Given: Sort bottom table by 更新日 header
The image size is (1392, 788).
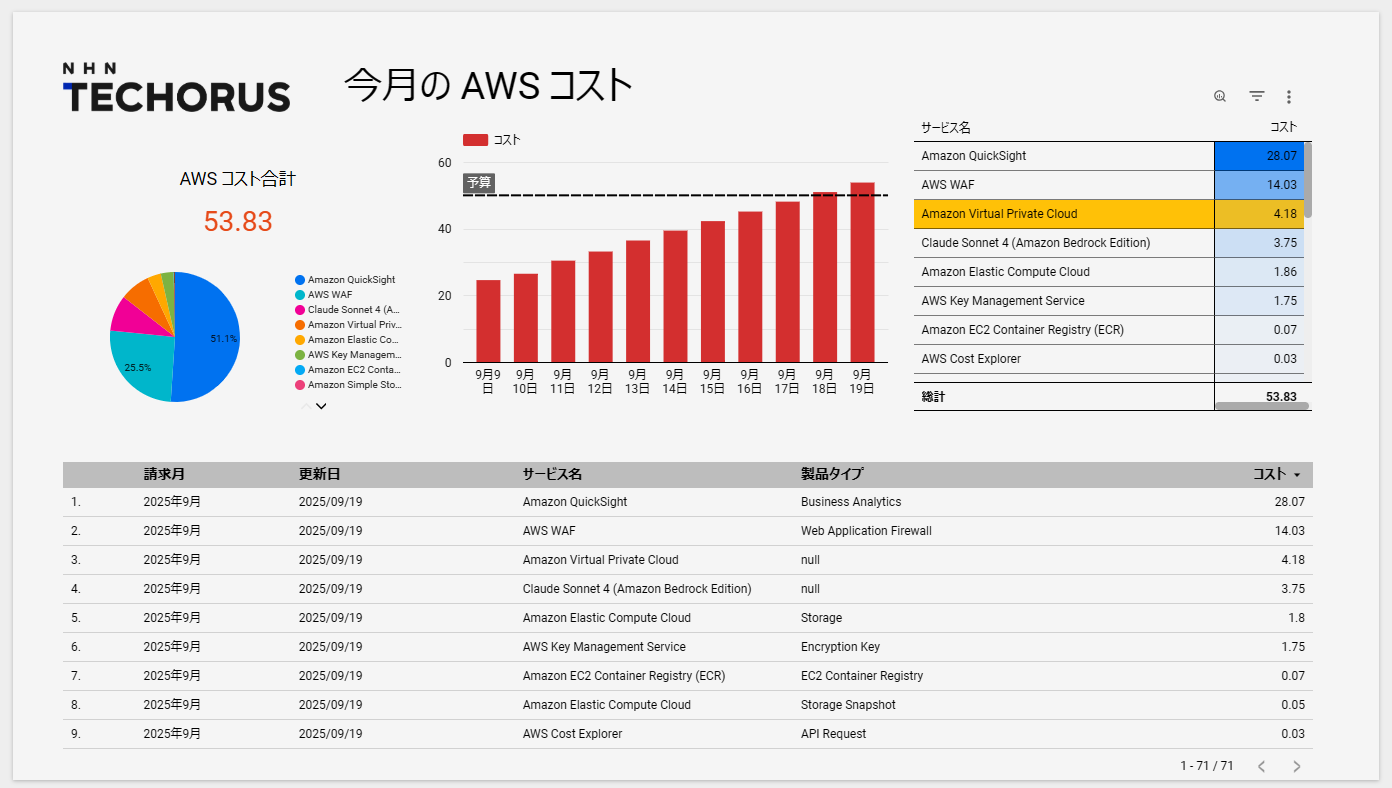Looking at the screenshot, I should click(320, 474).
